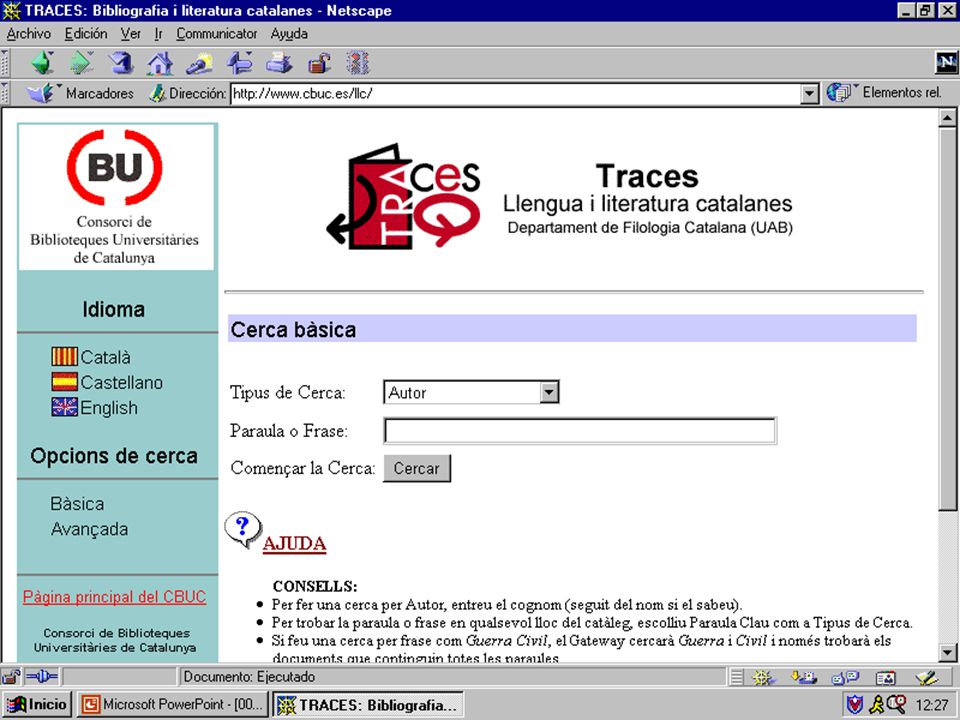Screen dimensions: 960x720
Task: Open Navigator ship wheel component icon
Action: (x=763, y=677)
